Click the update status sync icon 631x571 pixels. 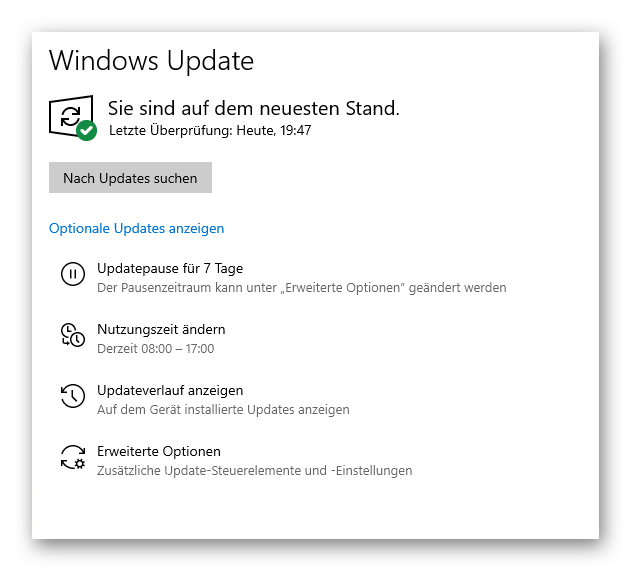tap(71, 116)
